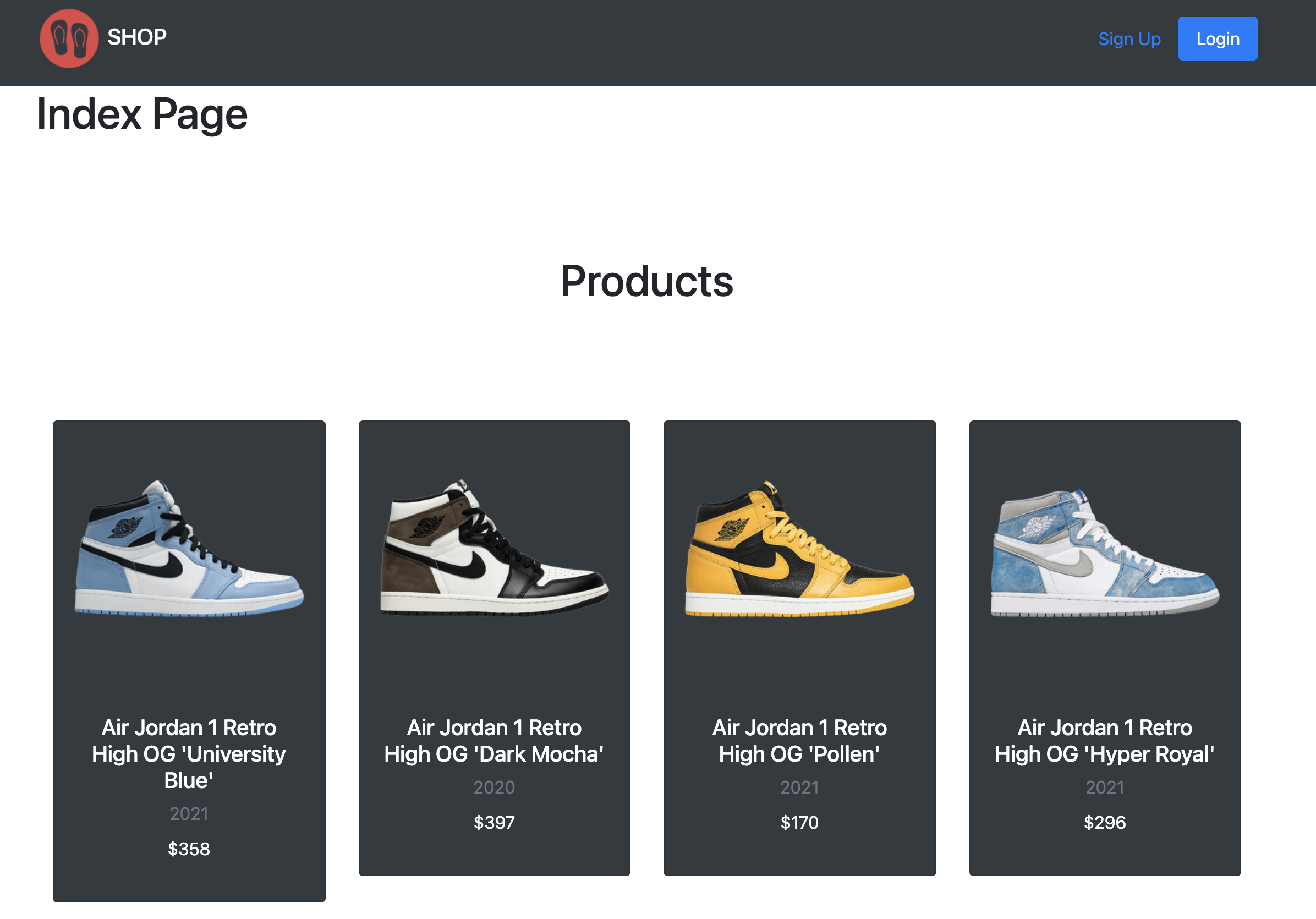Click the 'Pollen' product title
The height and width of the screenshot is (919, 1316).
click(x=799, y=741)
